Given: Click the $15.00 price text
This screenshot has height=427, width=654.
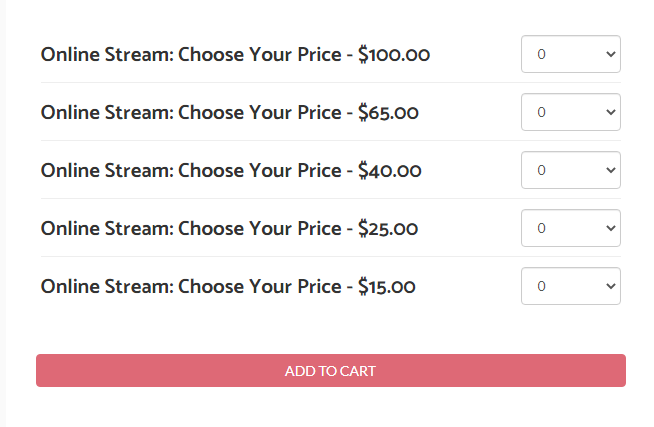Looking at the screenshot, I should (x=387, y=287).
